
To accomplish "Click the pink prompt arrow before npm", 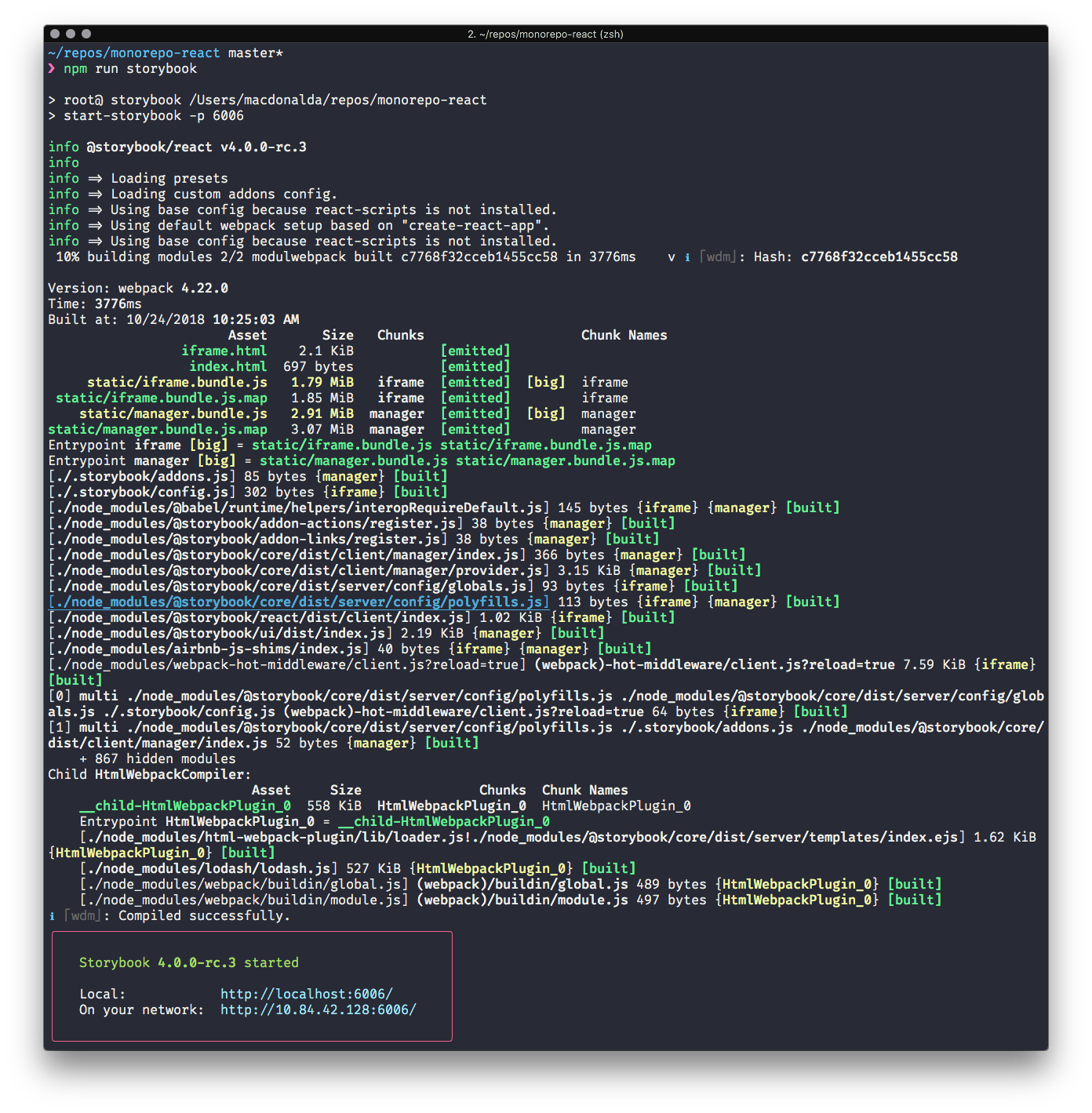I will [x=52, y=68].
